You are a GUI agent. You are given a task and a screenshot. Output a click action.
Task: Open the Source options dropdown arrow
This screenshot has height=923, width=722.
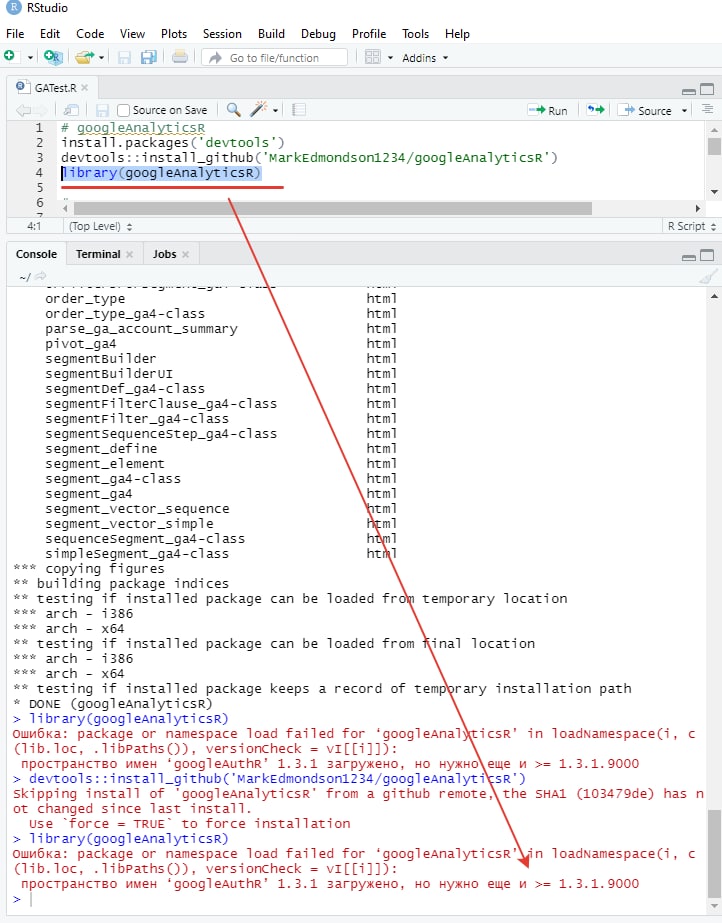click(684, 111)
